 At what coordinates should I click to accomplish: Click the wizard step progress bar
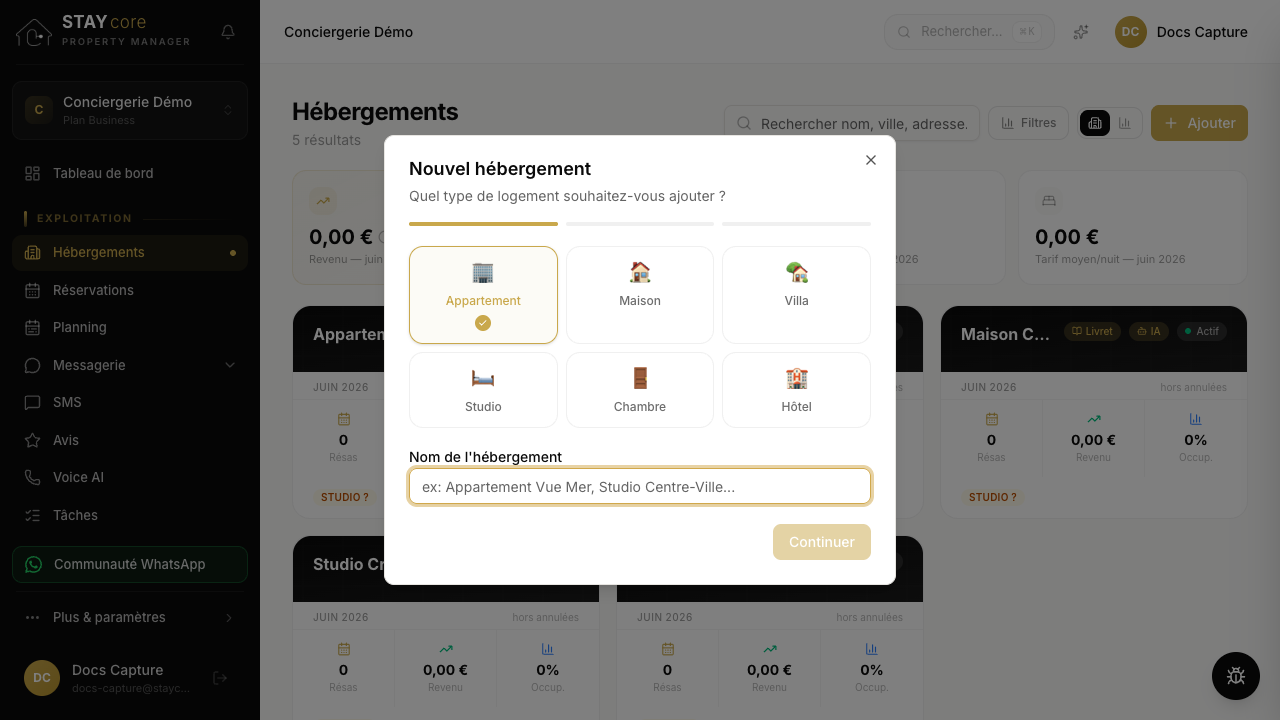640,224
